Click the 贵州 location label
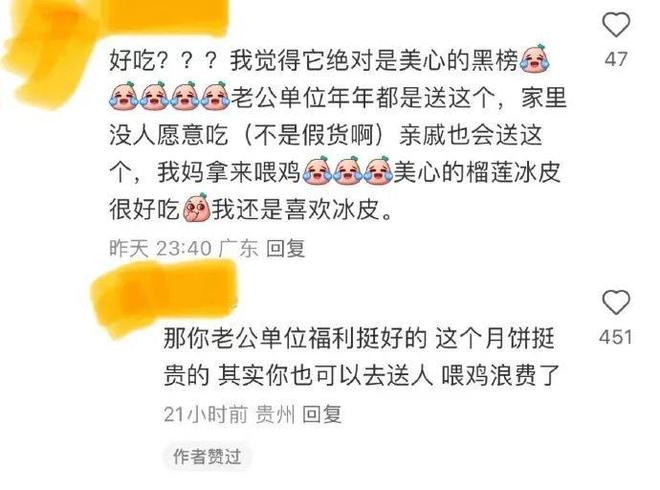 [x=275, y=414]
